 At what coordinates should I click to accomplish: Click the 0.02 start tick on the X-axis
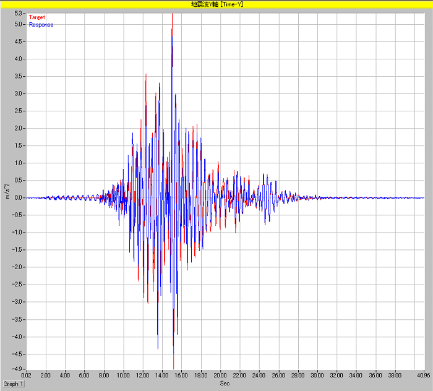coord(27,375)
